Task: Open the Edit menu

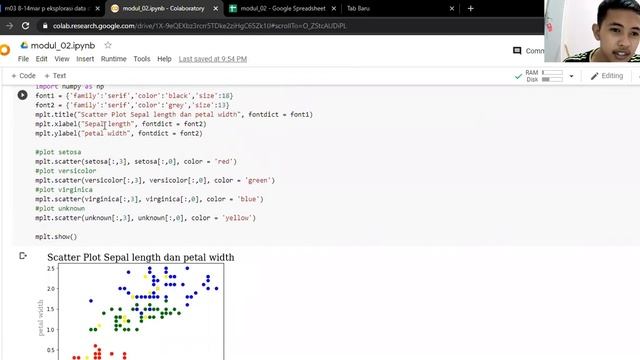Action: 42,59
